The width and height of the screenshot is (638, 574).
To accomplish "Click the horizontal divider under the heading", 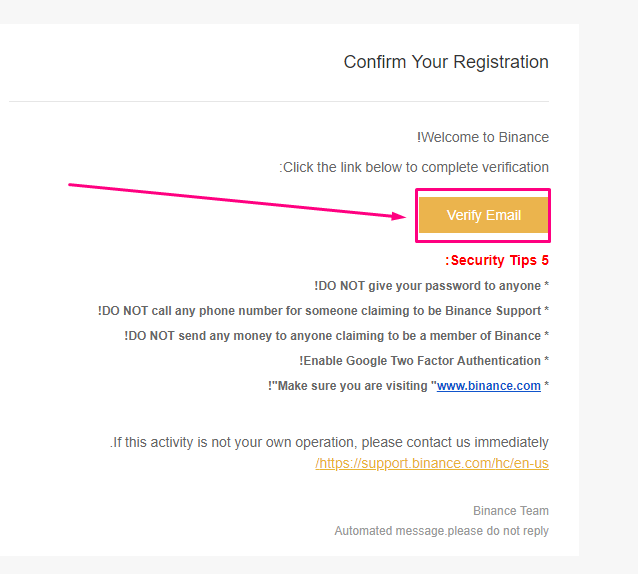I will [x=279, y=101].
